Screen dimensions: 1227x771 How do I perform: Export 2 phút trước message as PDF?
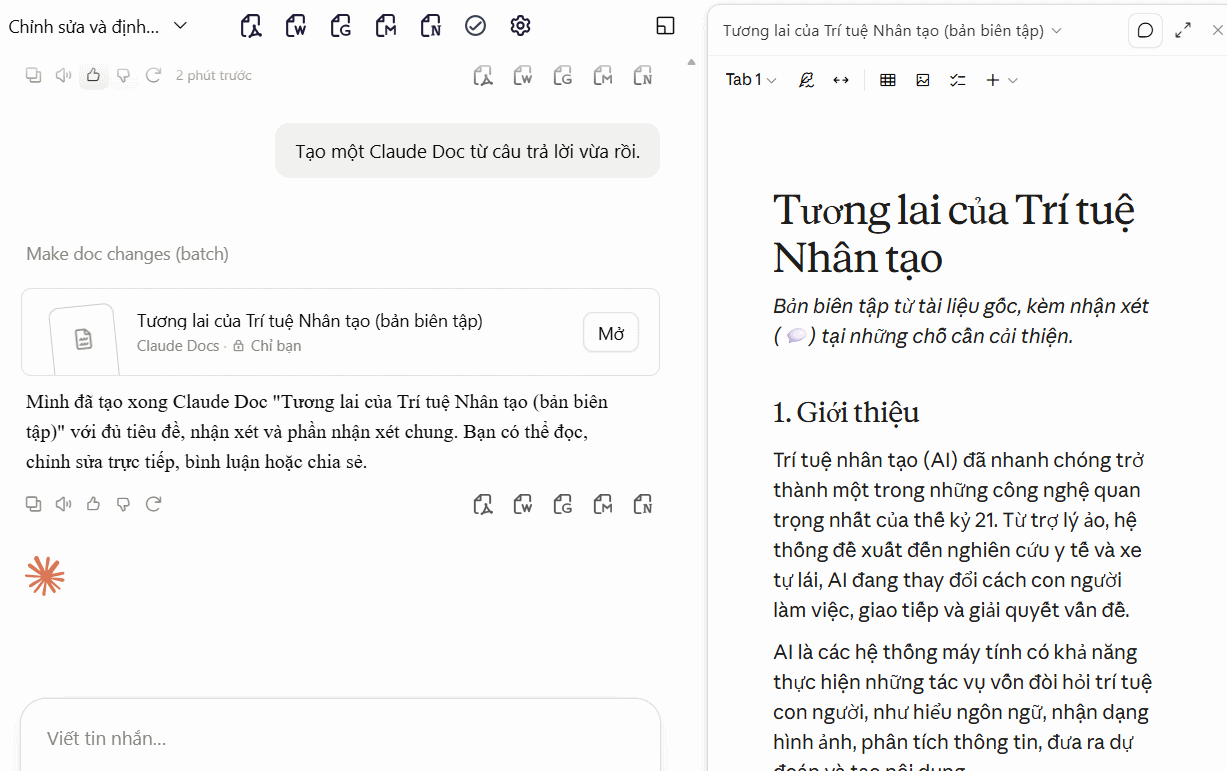tap(483, 75)
